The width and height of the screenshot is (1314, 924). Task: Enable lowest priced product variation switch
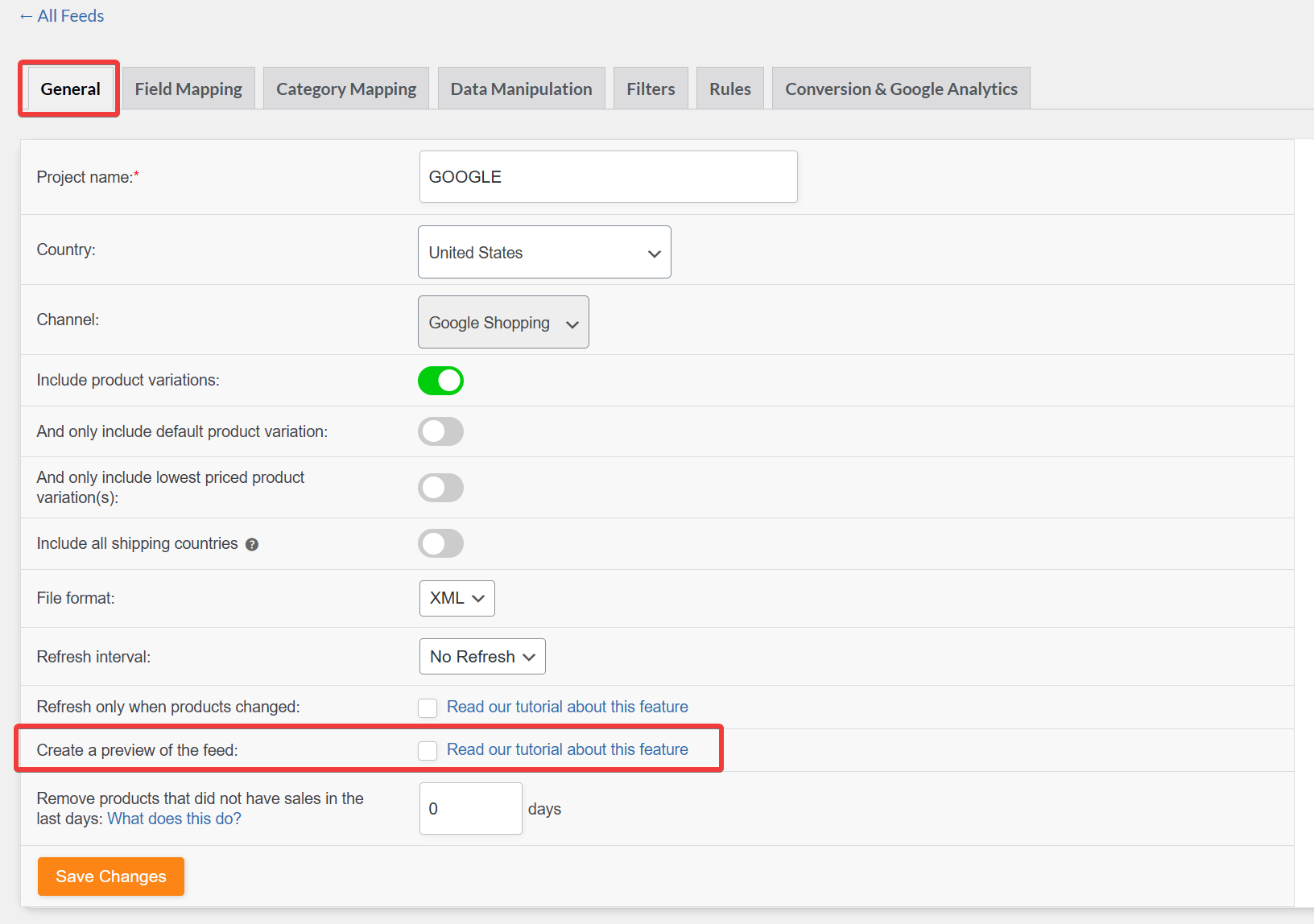[x=440, y=488]
